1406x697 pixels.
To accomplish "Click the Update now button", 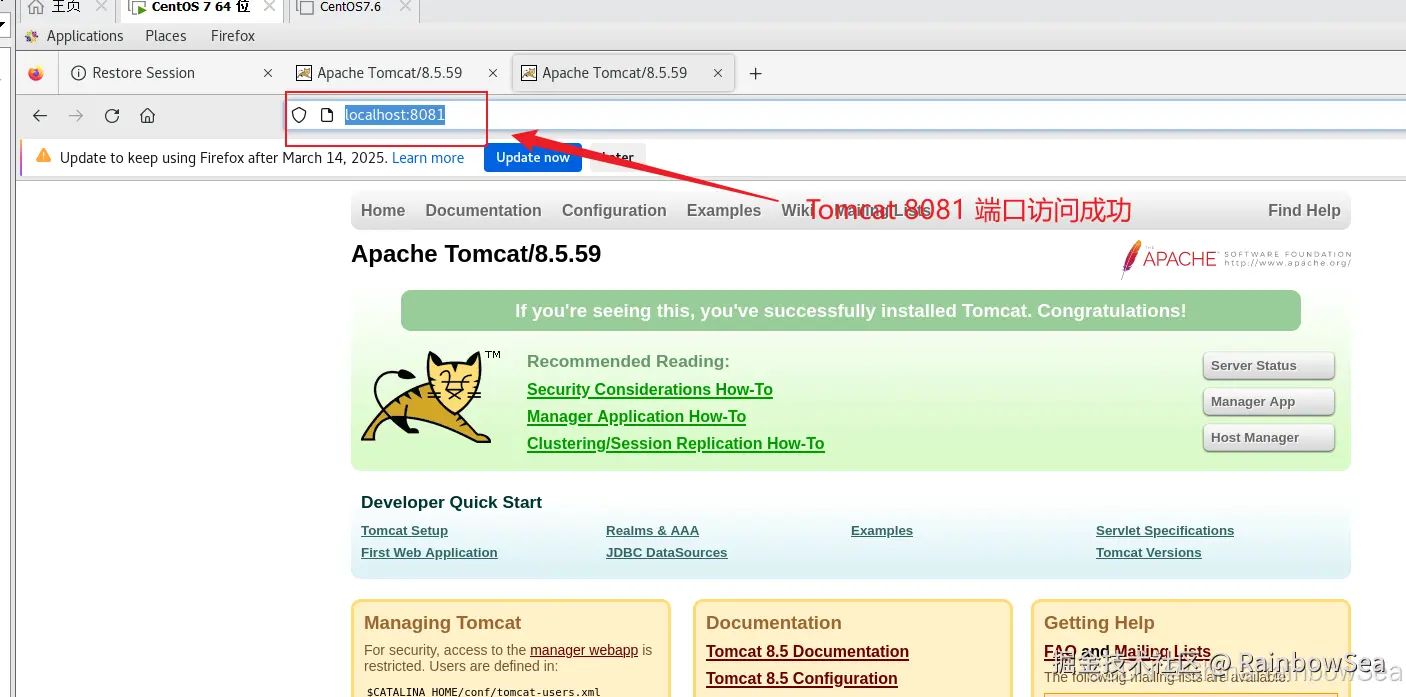I will click(x=533, y=158).
